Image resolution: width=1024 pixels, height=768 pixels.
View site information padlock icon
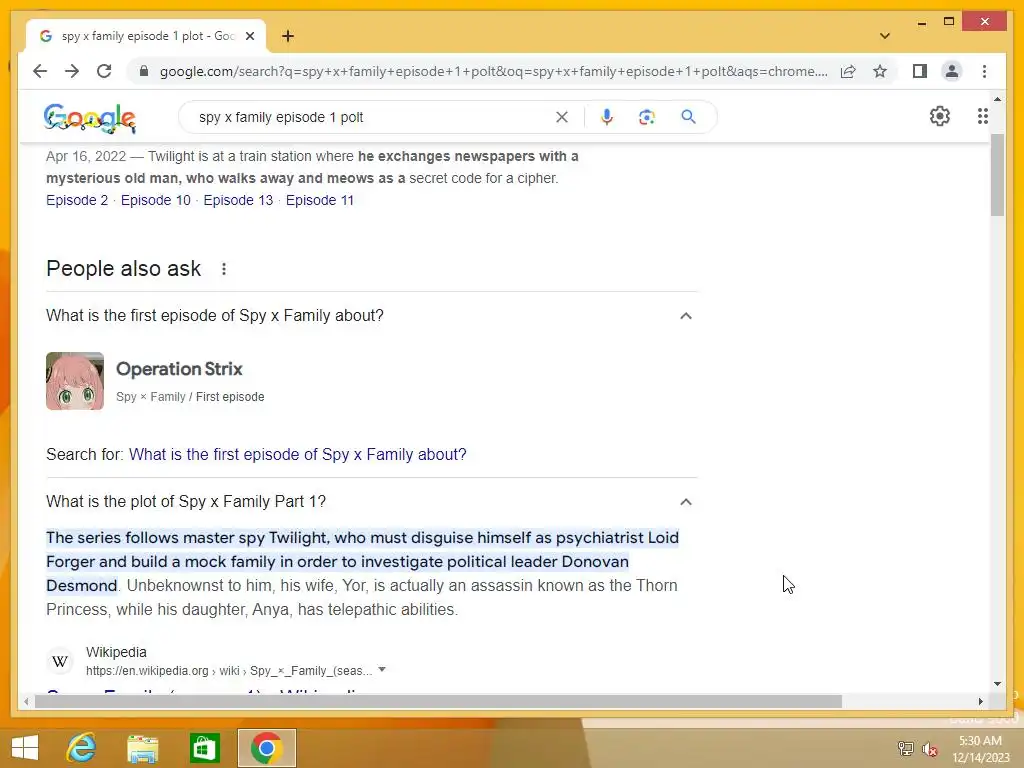tap(144, 71)
